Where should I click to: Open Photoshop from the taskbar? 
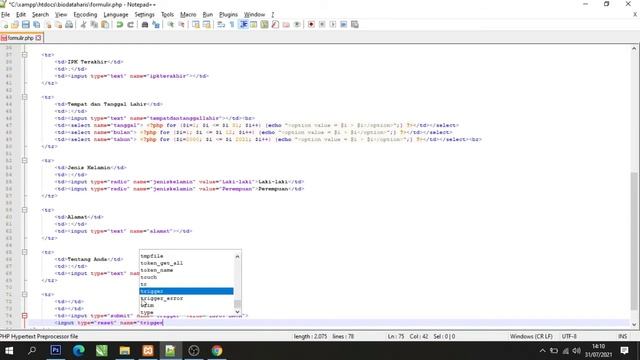[56, 351]
